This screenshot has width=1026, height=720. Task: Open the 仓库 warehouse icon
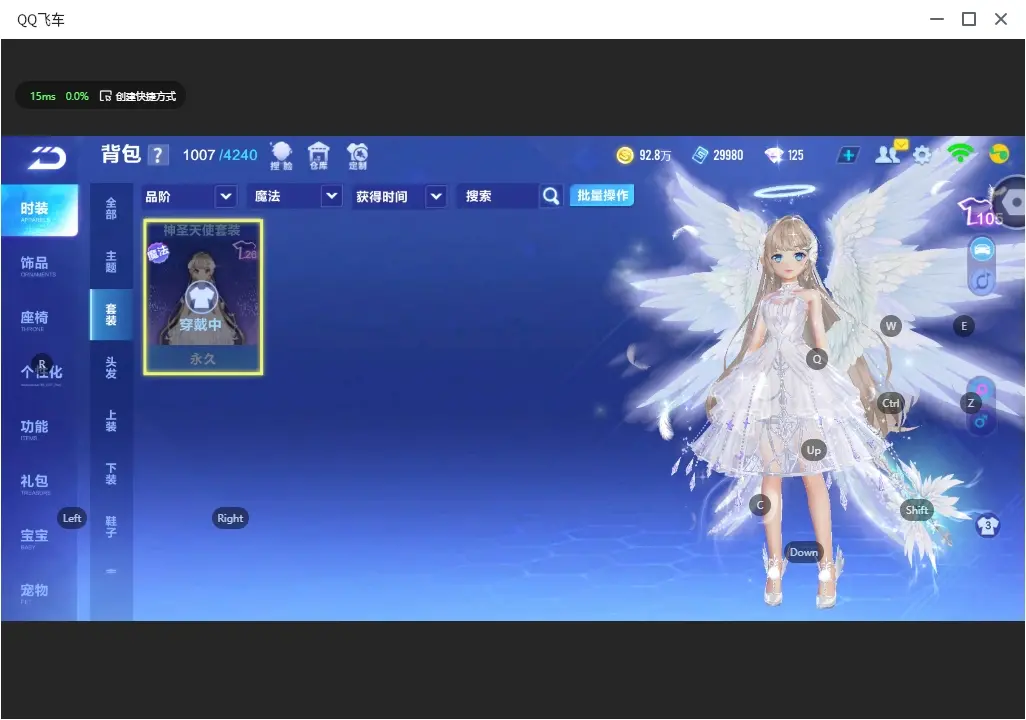tap(319, 156)
